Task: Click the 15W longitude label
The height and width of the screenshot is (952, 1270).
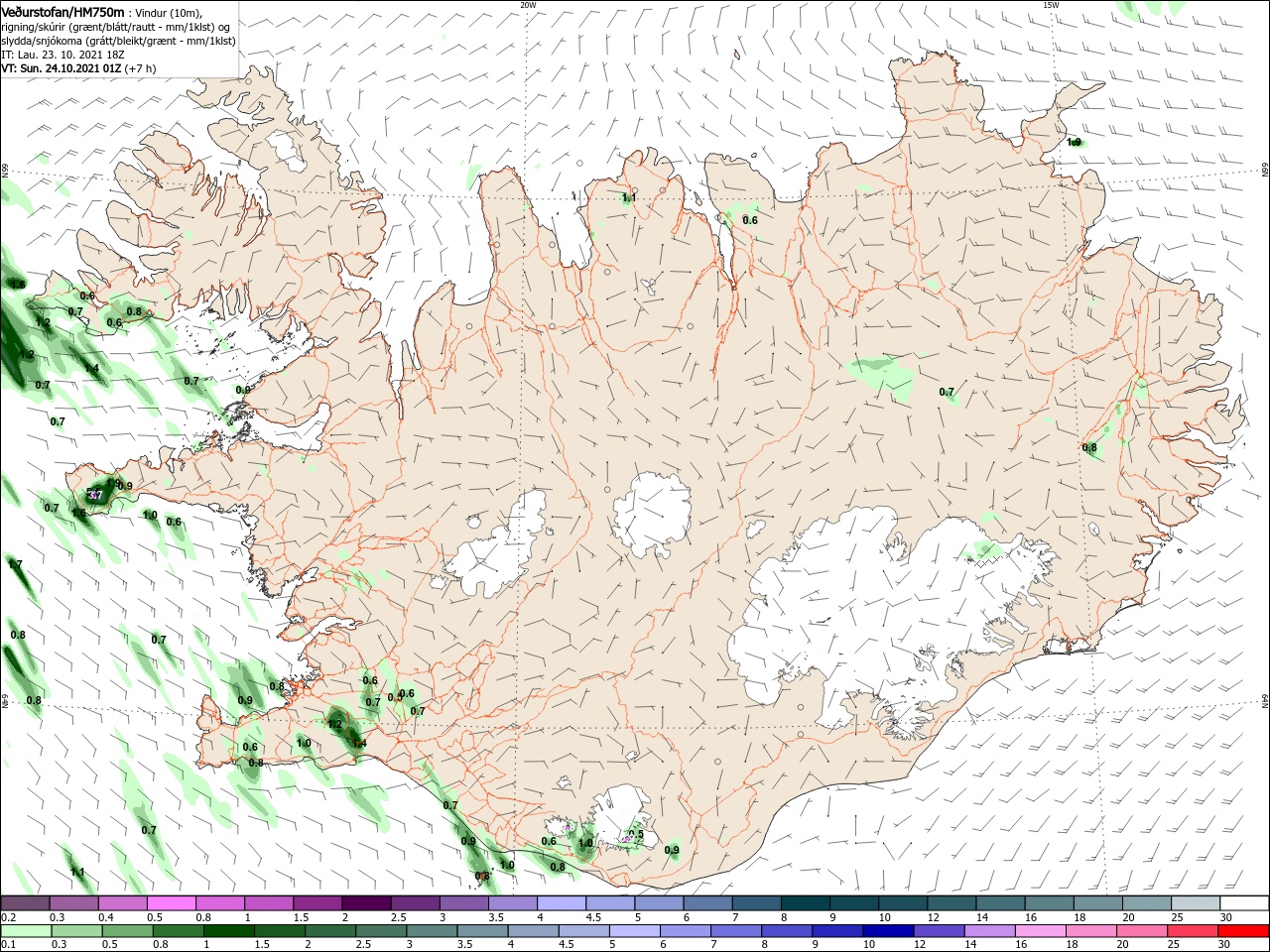Action: [x=1051, y=5]
